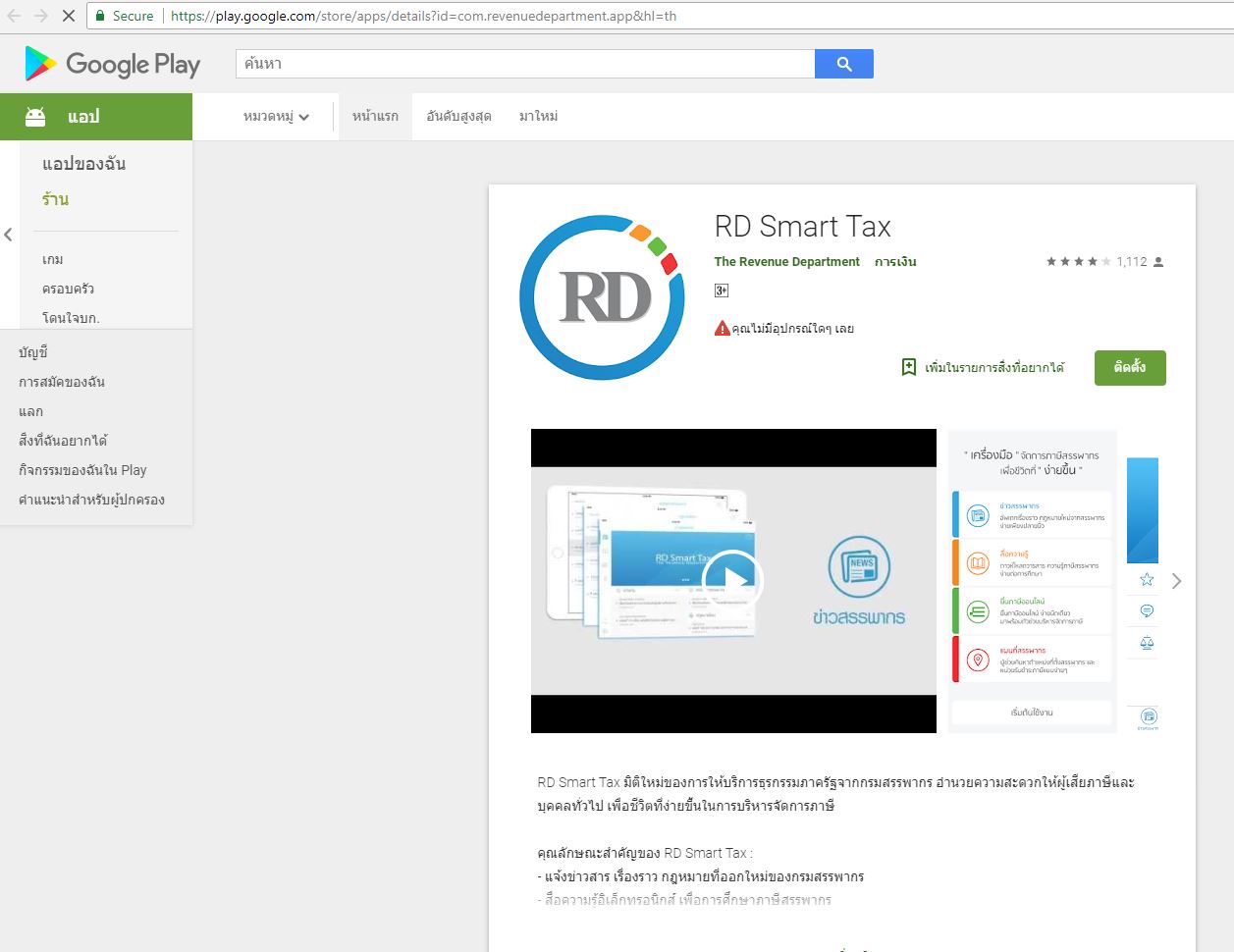Go back in browser history
1234x952 pixels.
pos(14,16)
